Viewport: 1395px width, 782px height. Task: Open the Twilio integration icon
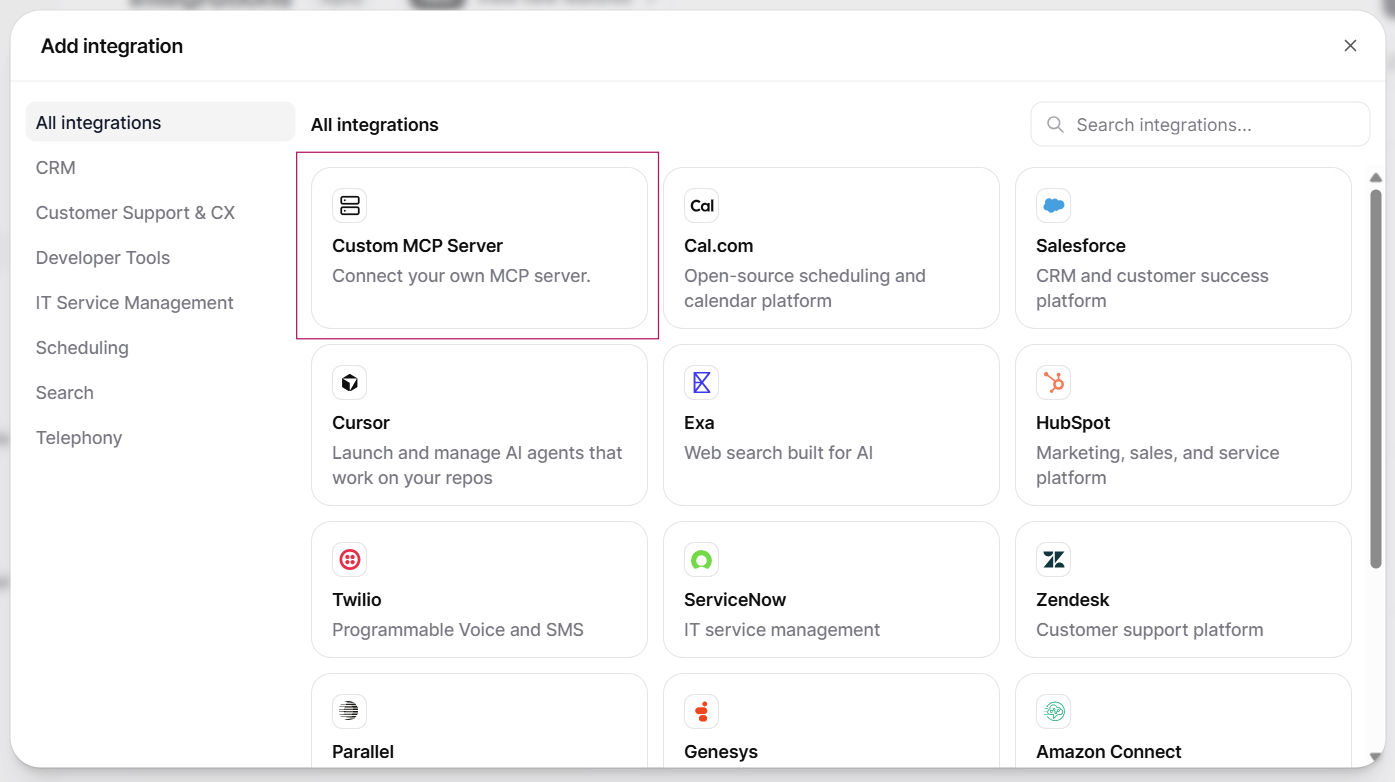tap(349, 558)
